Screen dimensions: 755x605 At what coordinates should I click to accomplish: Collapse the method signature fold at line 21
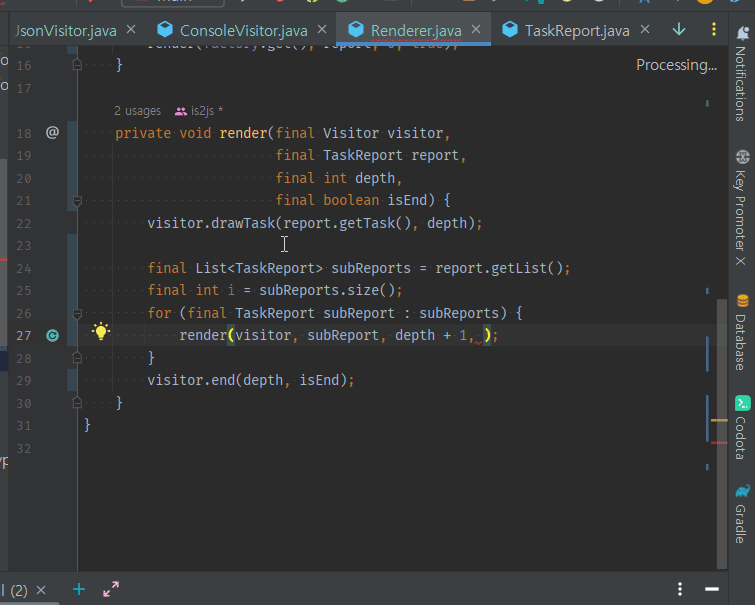tap(77, 200)
